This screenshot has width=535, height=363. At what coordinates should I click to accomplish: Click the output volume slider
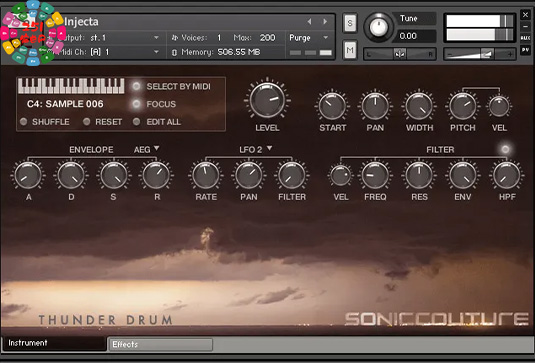click(479, 54)
